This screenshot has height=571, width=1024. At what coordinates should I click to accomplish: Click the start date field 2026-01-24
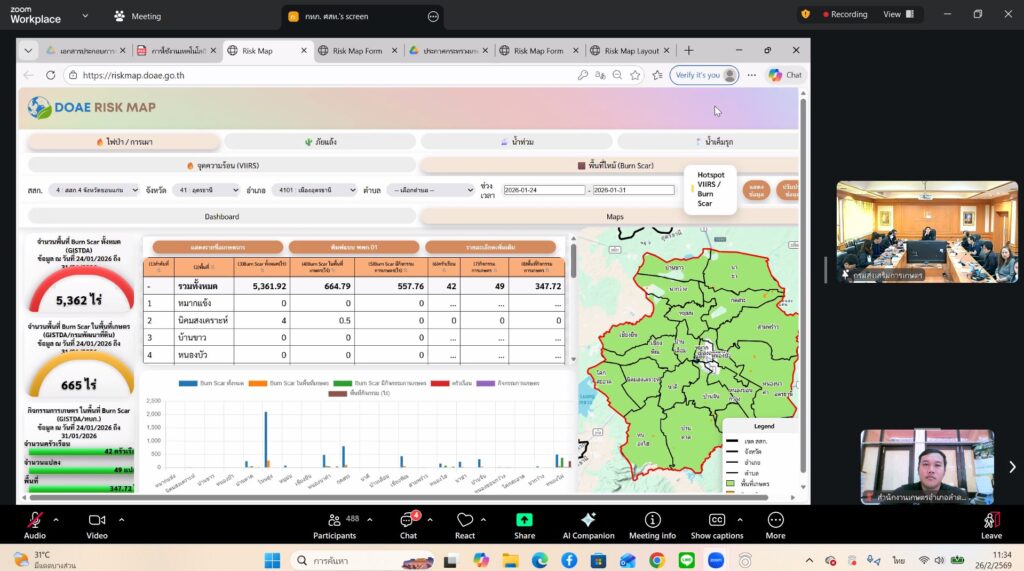click(x=543, y=189)
